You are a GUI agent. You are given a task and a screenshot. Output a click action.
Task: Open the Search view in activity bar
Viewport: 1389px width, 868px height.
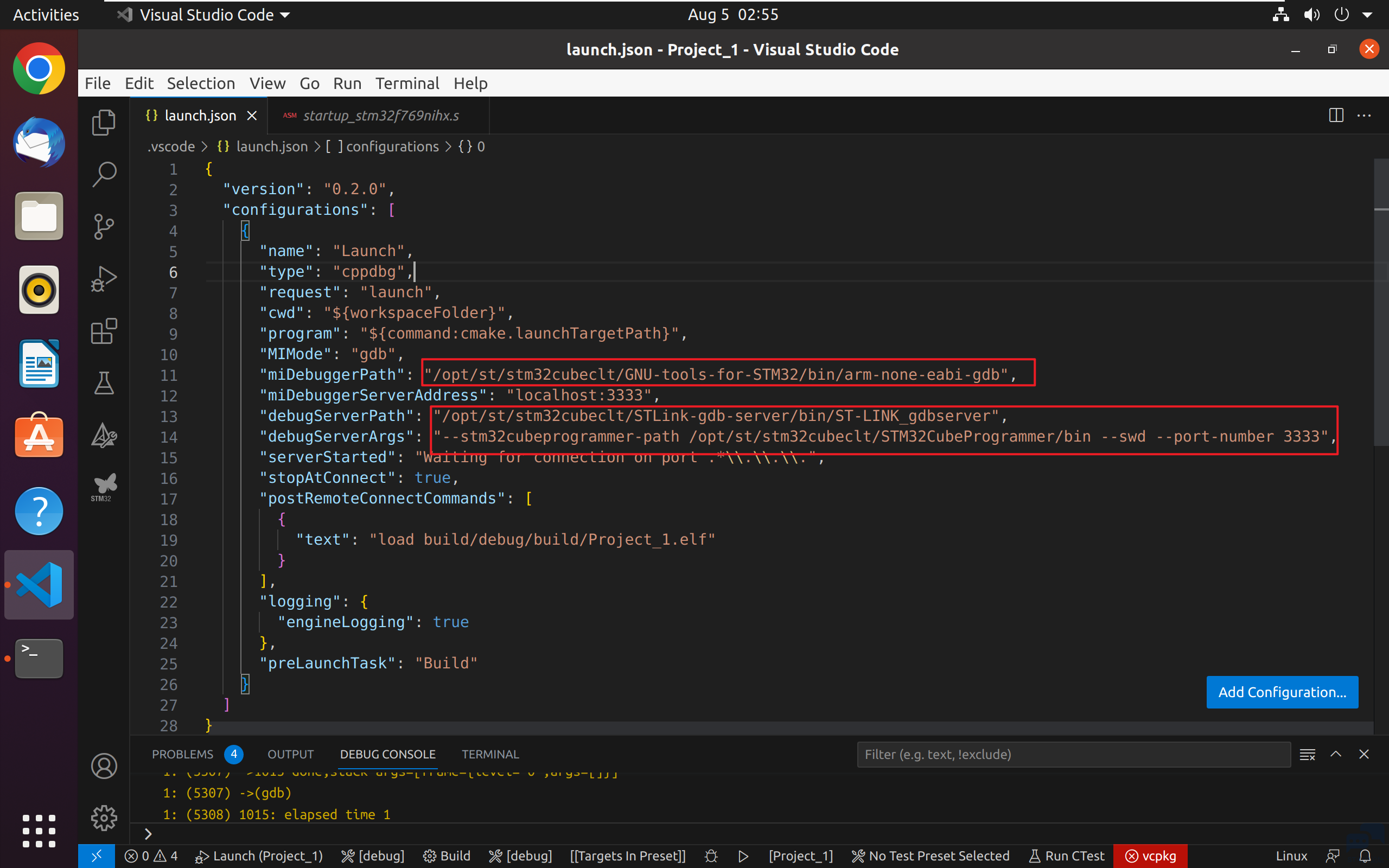(x=104, y=174)
